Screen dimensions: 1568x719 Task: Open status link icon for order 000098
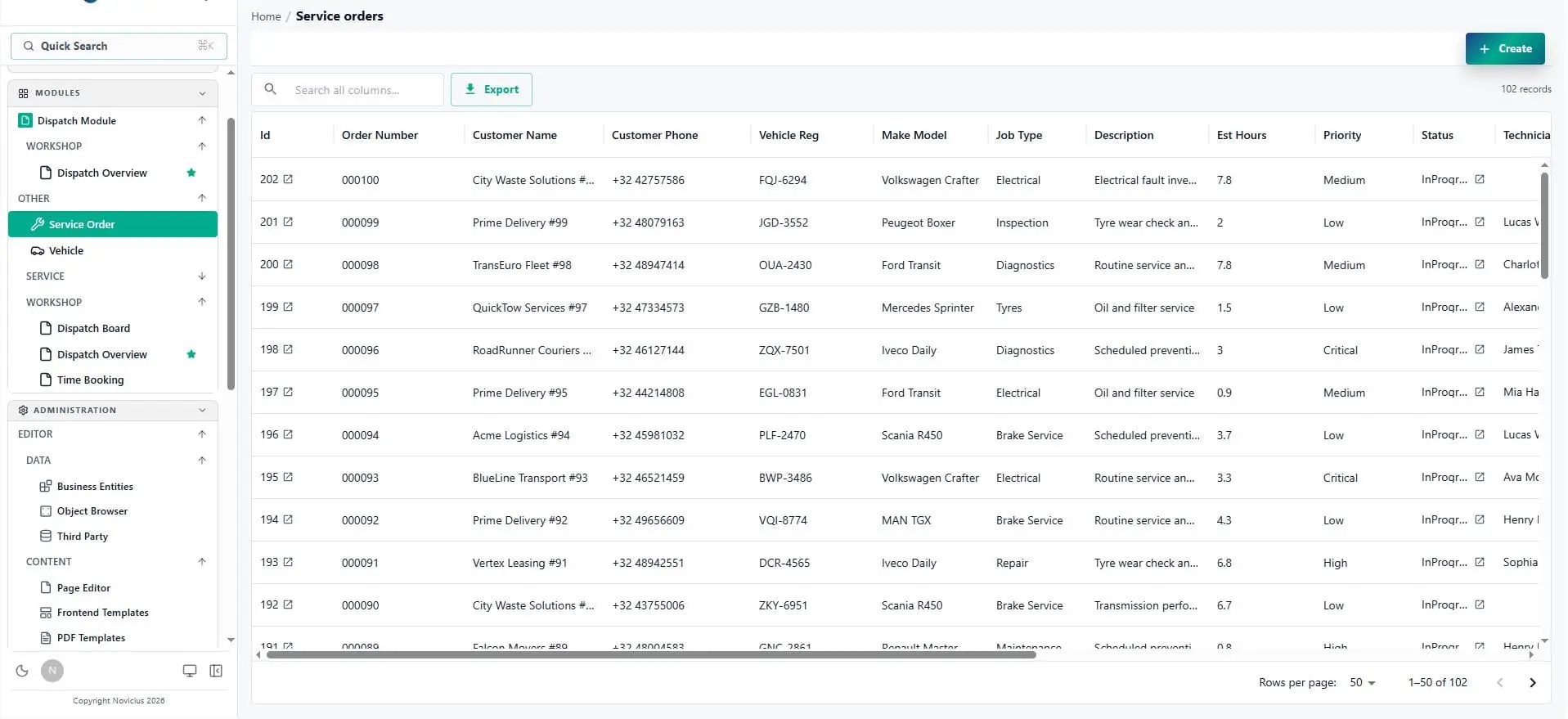coord(1480,264)
